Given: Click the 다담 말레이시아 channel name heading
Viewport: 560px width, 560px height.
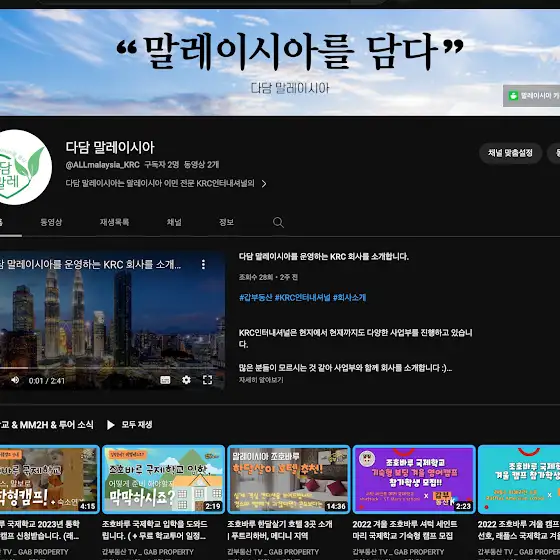Looking at the screenshot, I should (x=110, y=148).
